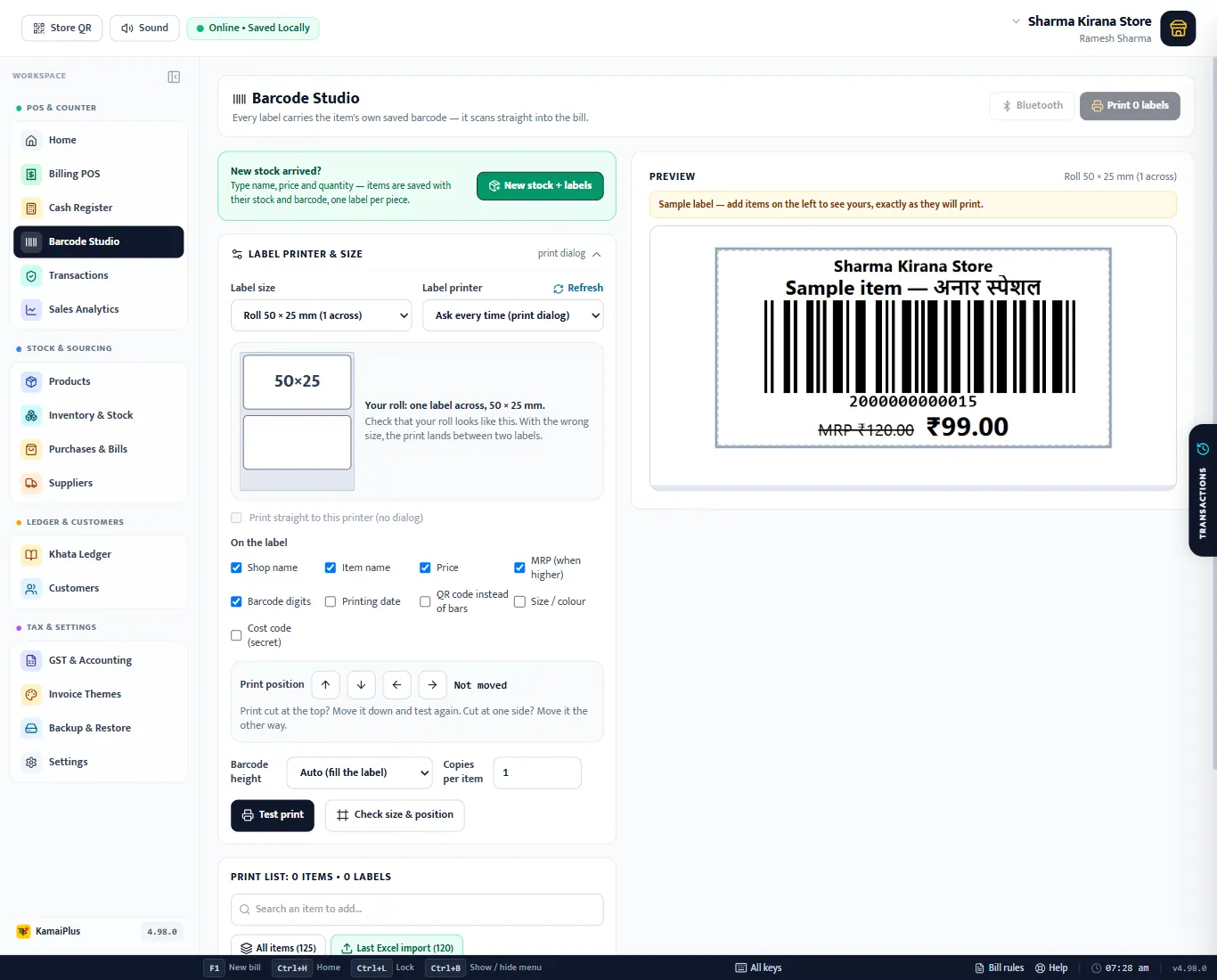Open the Barcode height dropdown
The height and width of the screenshot is (980, 1217).
tap(361, 772)
